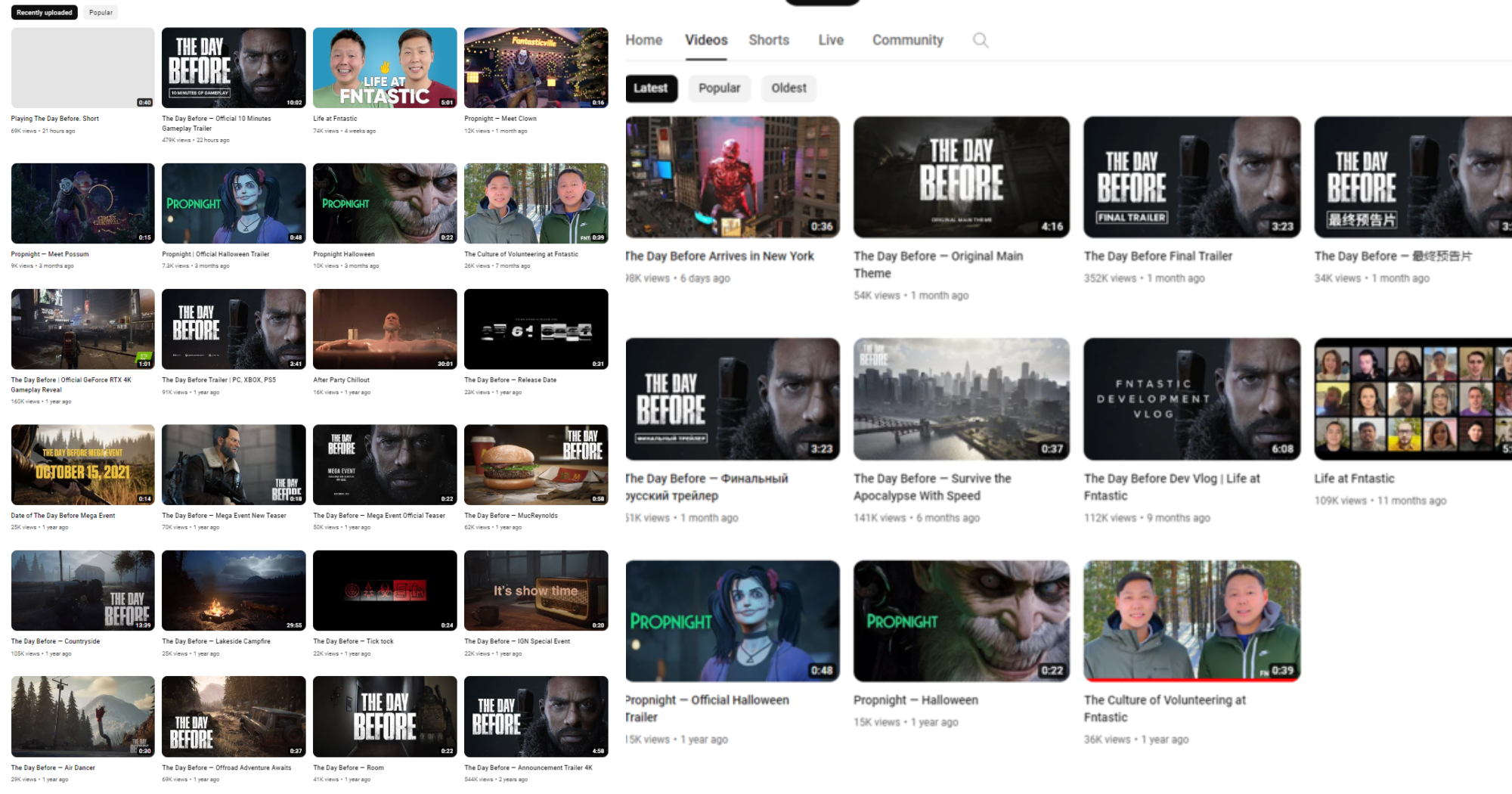Select the Latest filter chip
Image resolution: width=1512 pixels, height=794 pixels.
coord(651,88)
